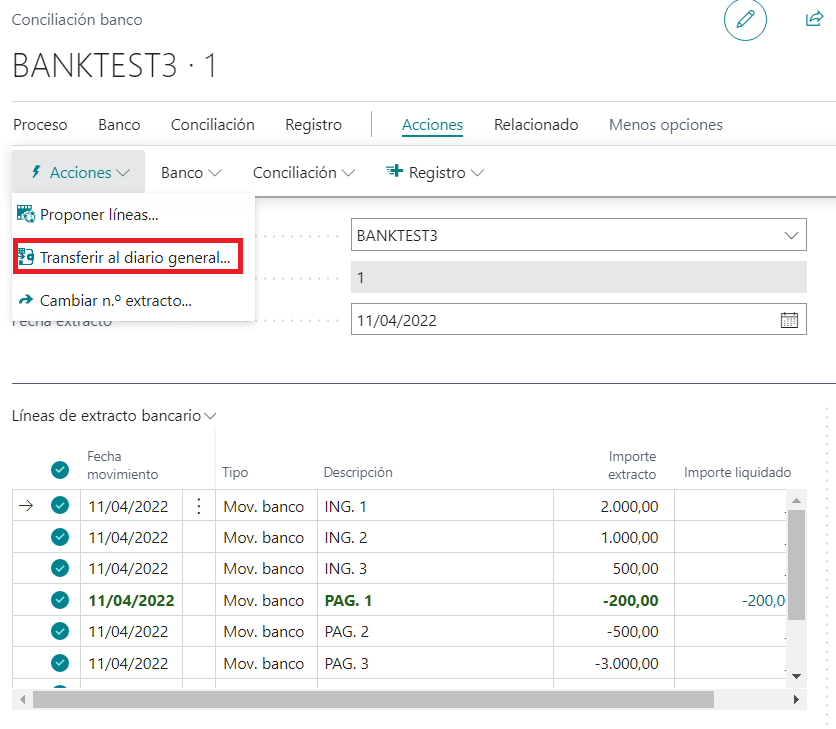Toggle the check circle on the PAG. 1 line
The image size is (836, 729).
(59, 600)
